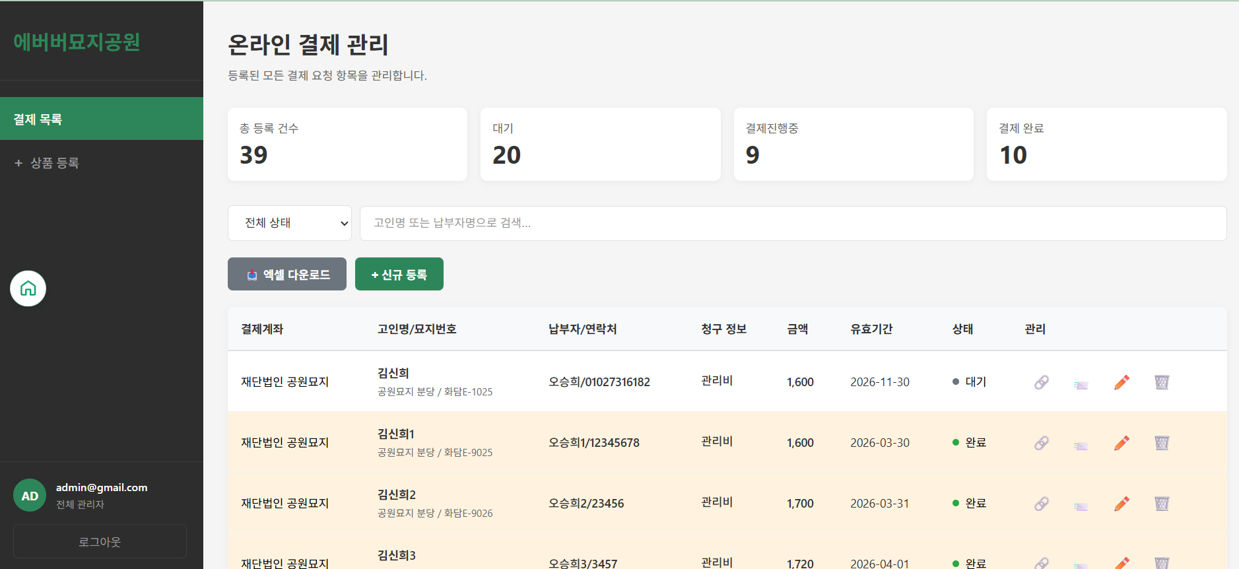Screen dimensions: 1239x569
Task: Copy payment link for 김신희2 row
Action: pos(1041,504)
